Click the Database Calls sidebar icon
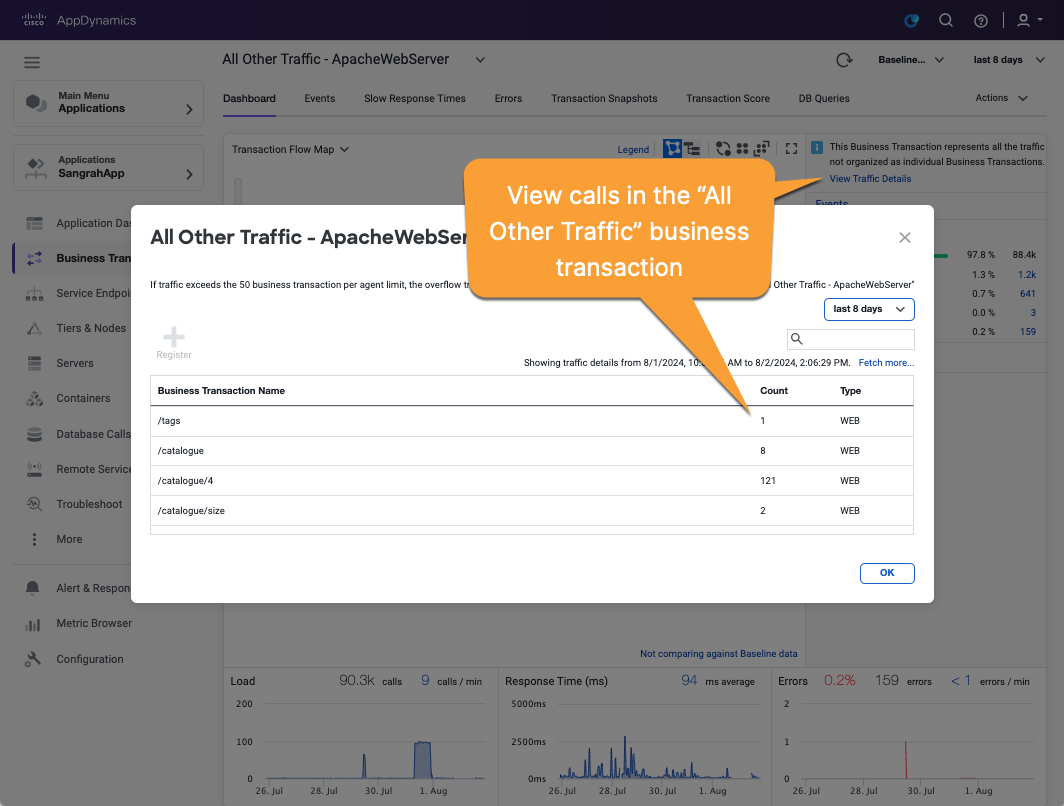Viewport: 1064px width, 806px height. 35,434
